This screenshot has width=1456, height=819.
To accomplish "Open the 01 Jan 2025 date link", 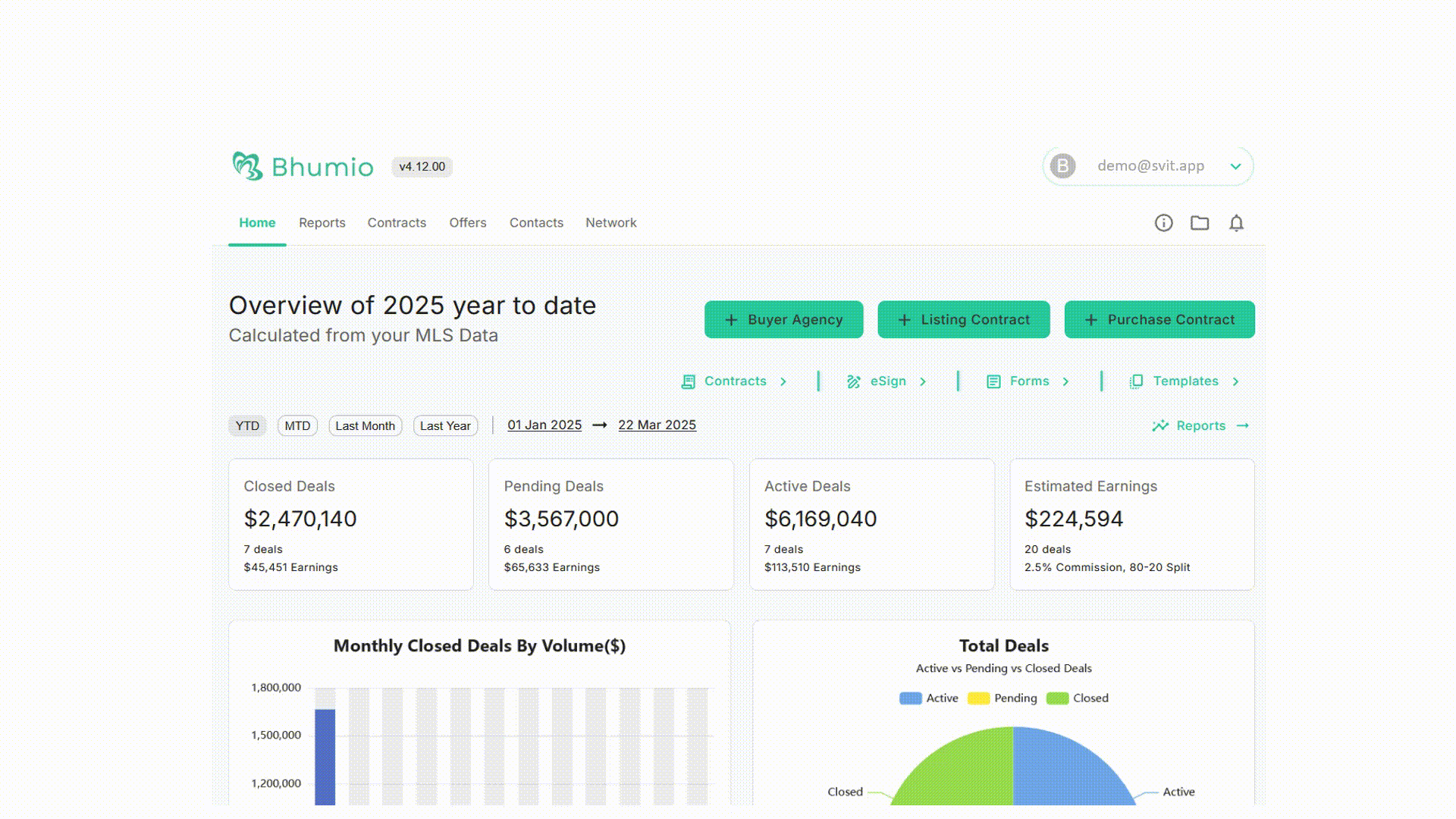I will 544,425.
